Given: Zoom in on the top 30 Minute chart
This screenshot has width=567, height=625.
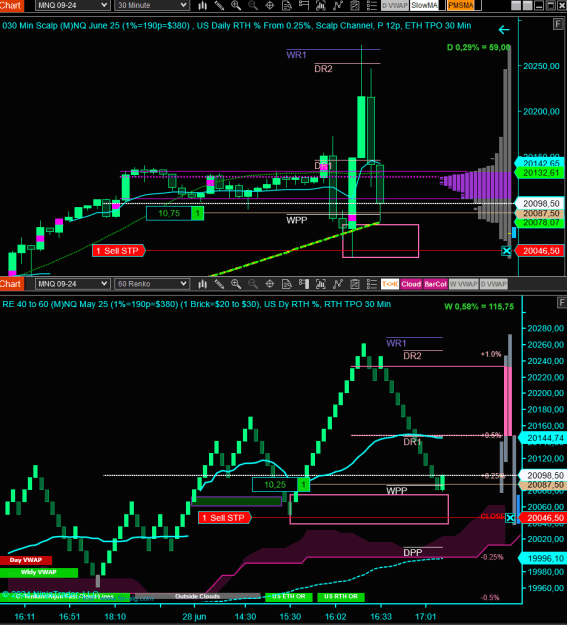Looking at the screenshot, I should tap(236, 5).
